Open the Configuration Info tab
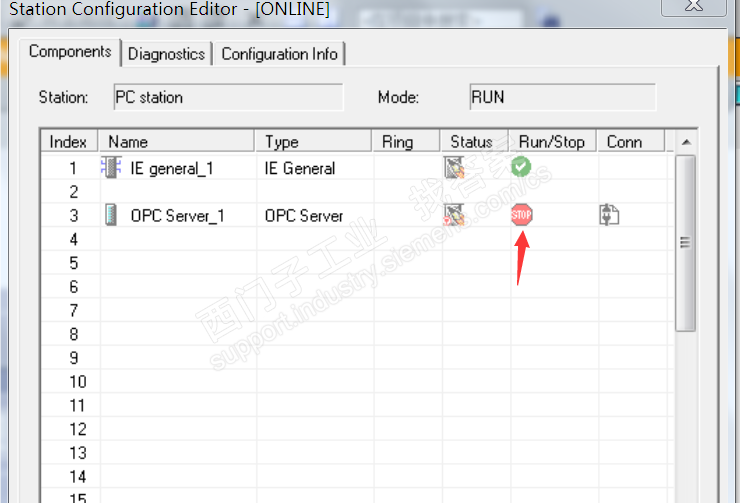 [279, 54]
